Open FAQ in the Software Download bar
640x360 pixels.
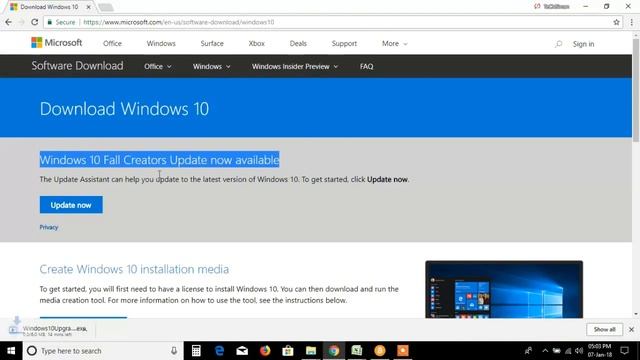pos(366,66)
